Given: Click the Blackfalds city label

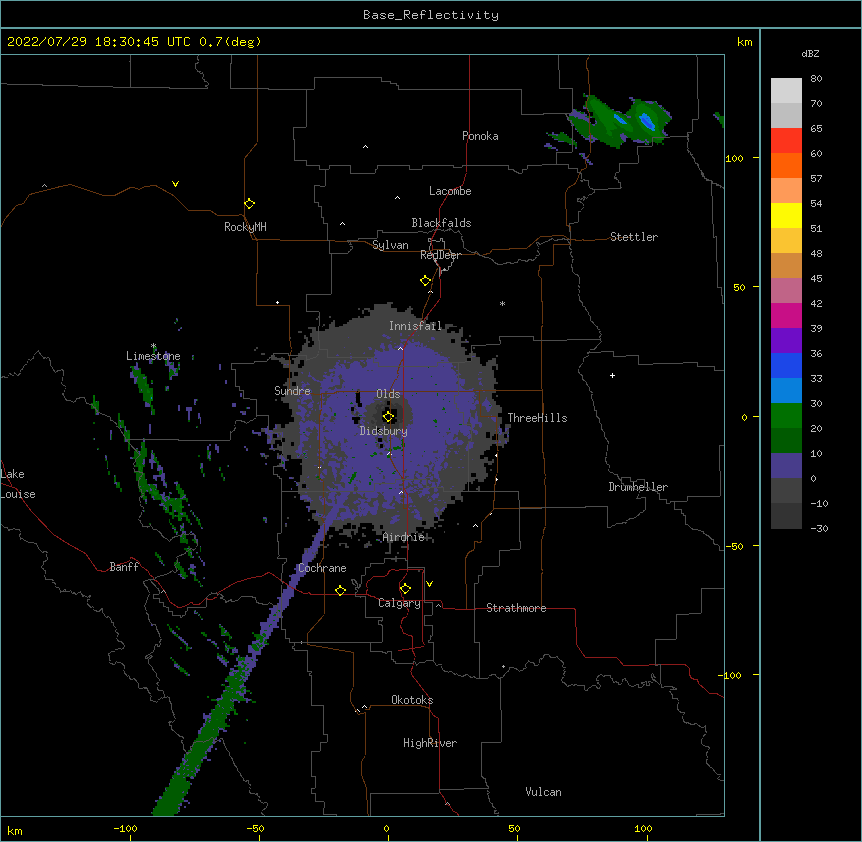Looking at the screenshot, I should pos(441,223).
